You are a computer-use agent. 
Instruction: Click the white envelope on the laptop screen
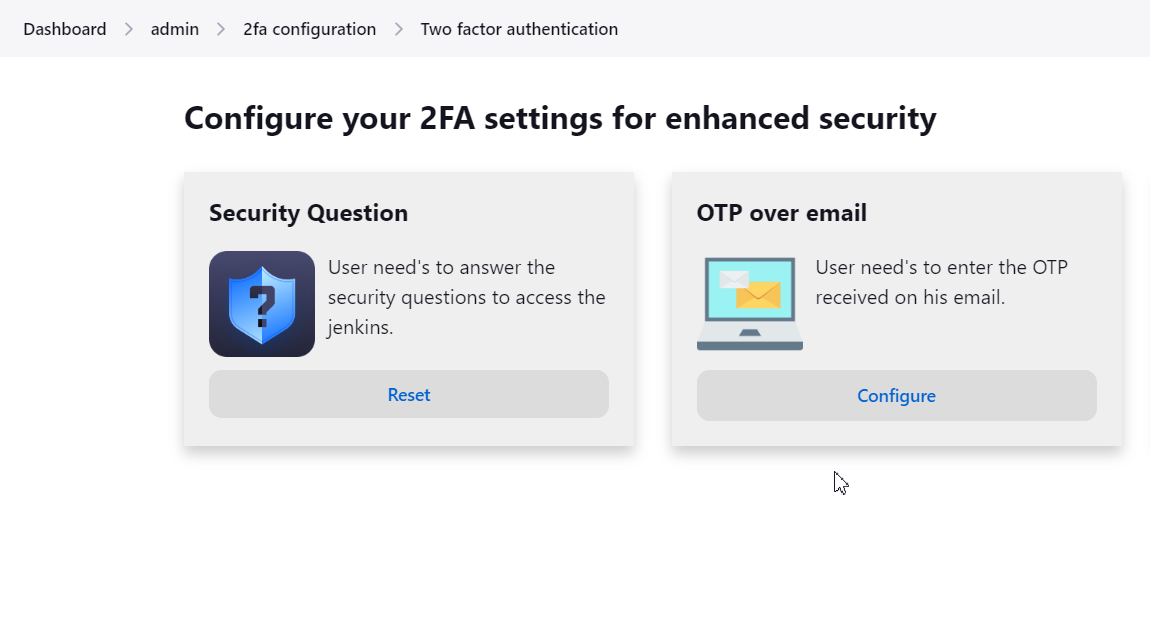[x=733, y=279]
